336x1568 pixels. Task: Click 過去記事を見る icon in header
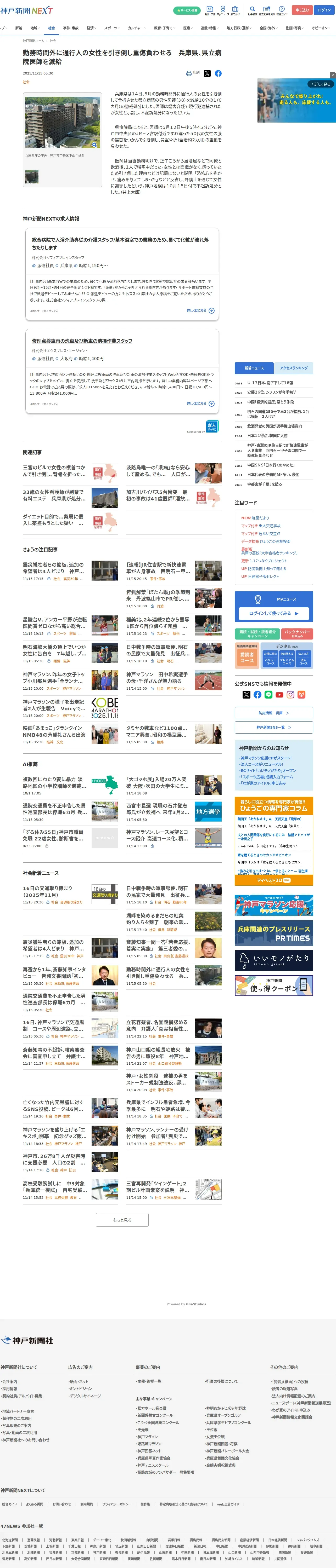point(266,9)
